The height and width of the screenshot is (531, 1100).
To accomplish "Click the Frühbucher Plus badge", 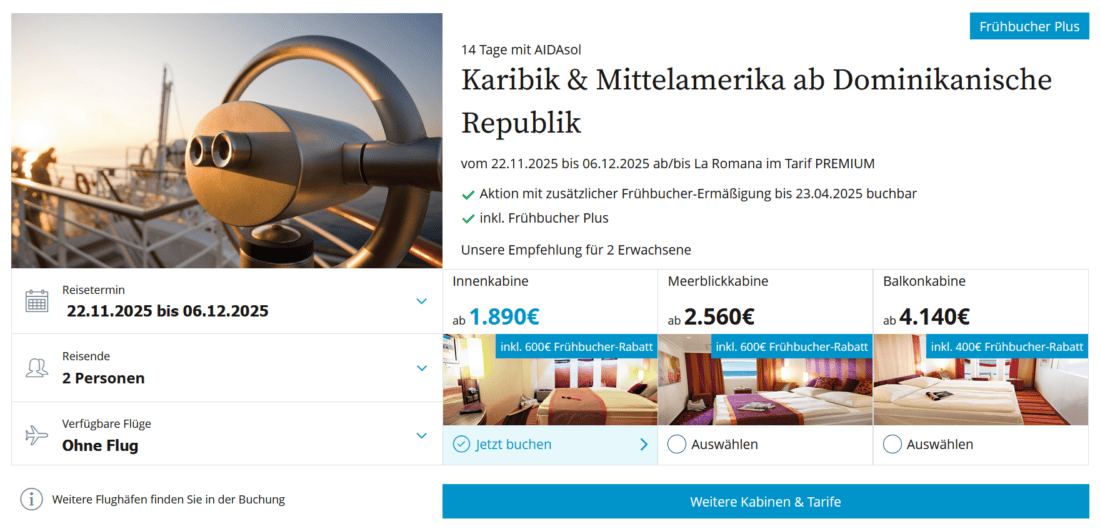I will point(1029,27).
